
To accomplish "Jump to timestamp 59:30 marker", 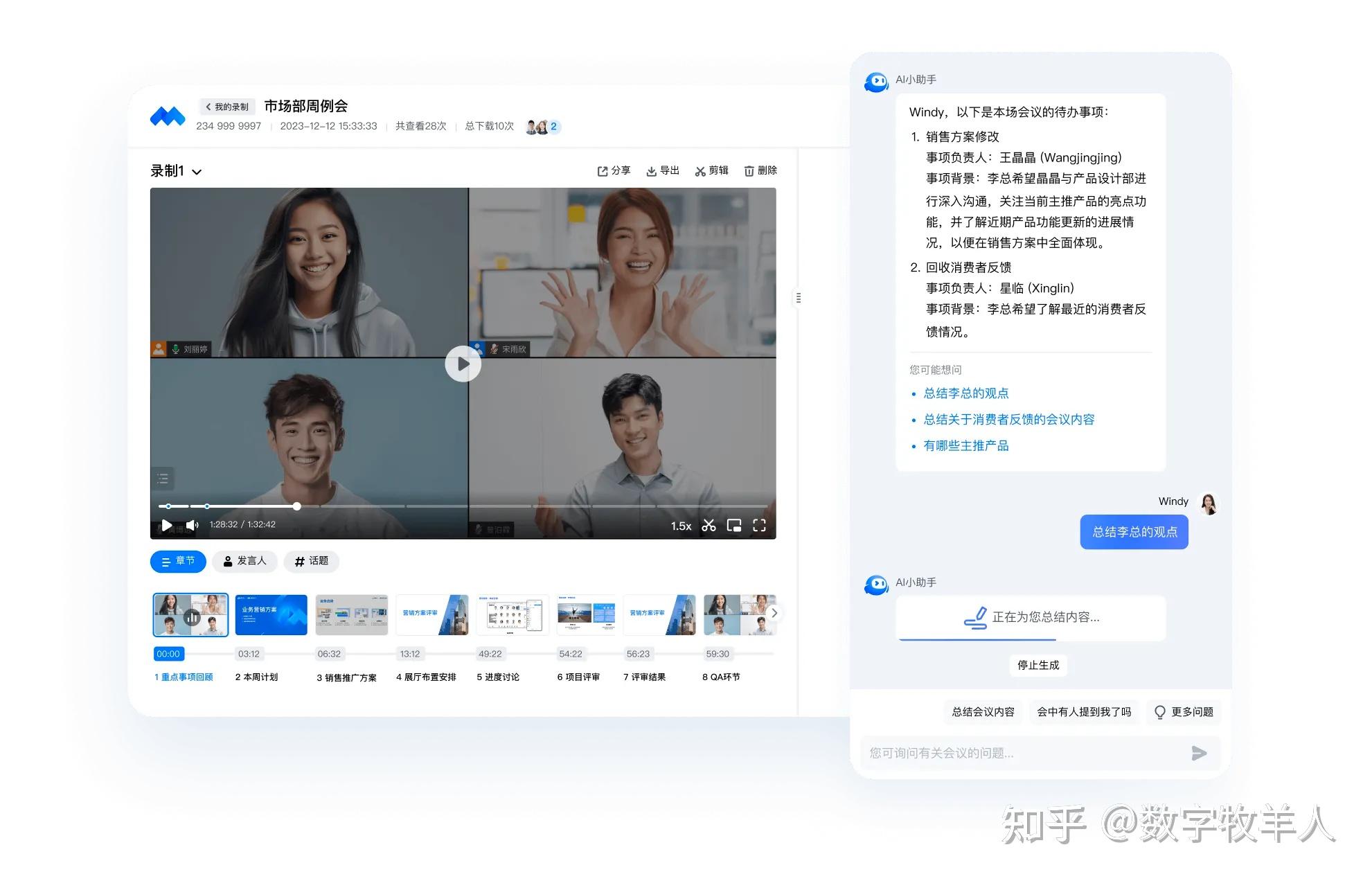I will (x=718, y=654).
